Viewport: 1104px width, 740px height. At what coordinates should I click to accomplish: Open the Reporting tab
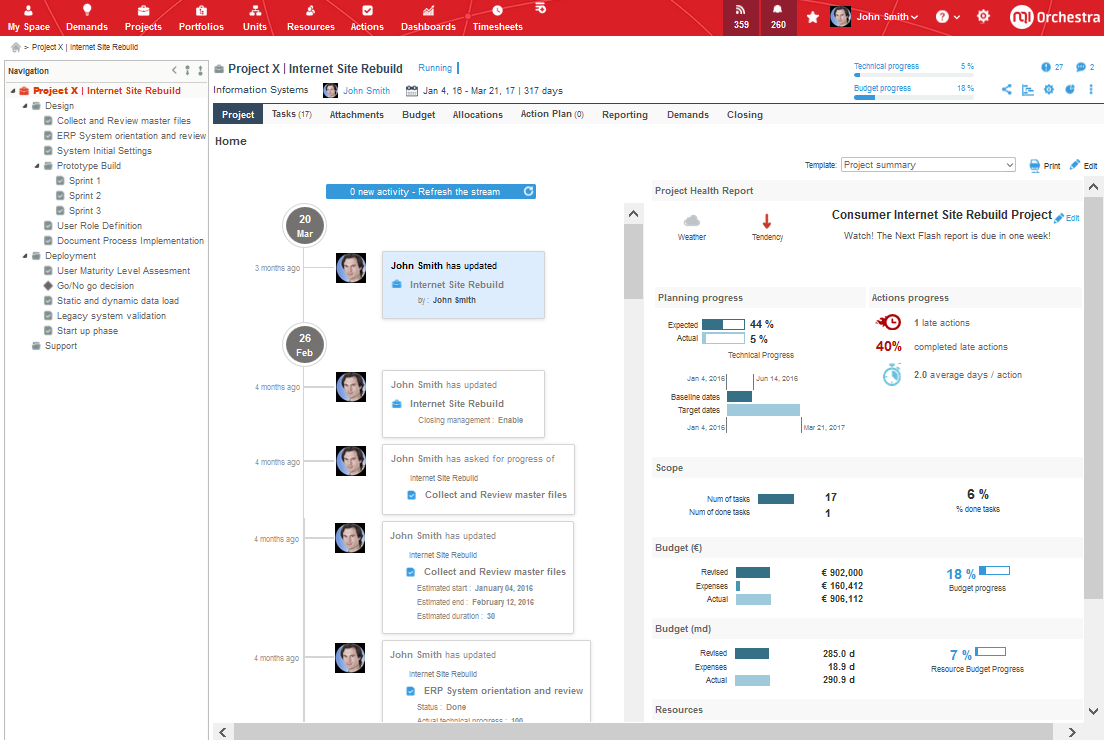[x=625, y=115]
